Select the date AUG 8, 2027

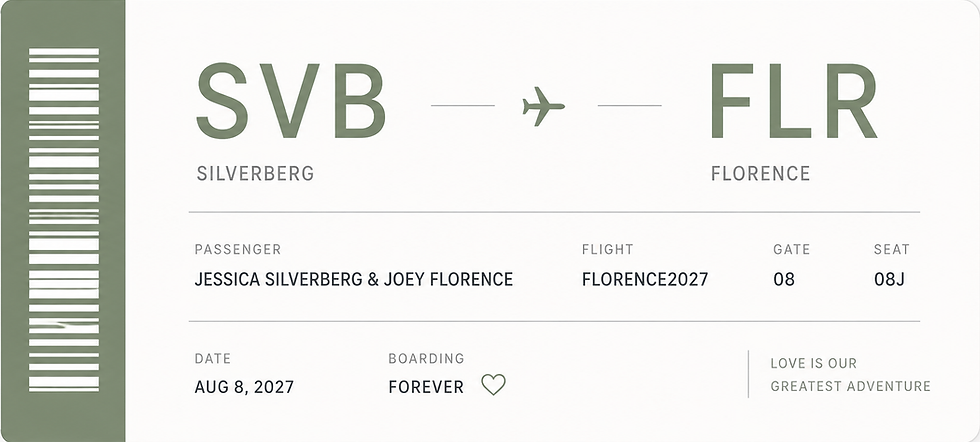click(x=244, y=387)
